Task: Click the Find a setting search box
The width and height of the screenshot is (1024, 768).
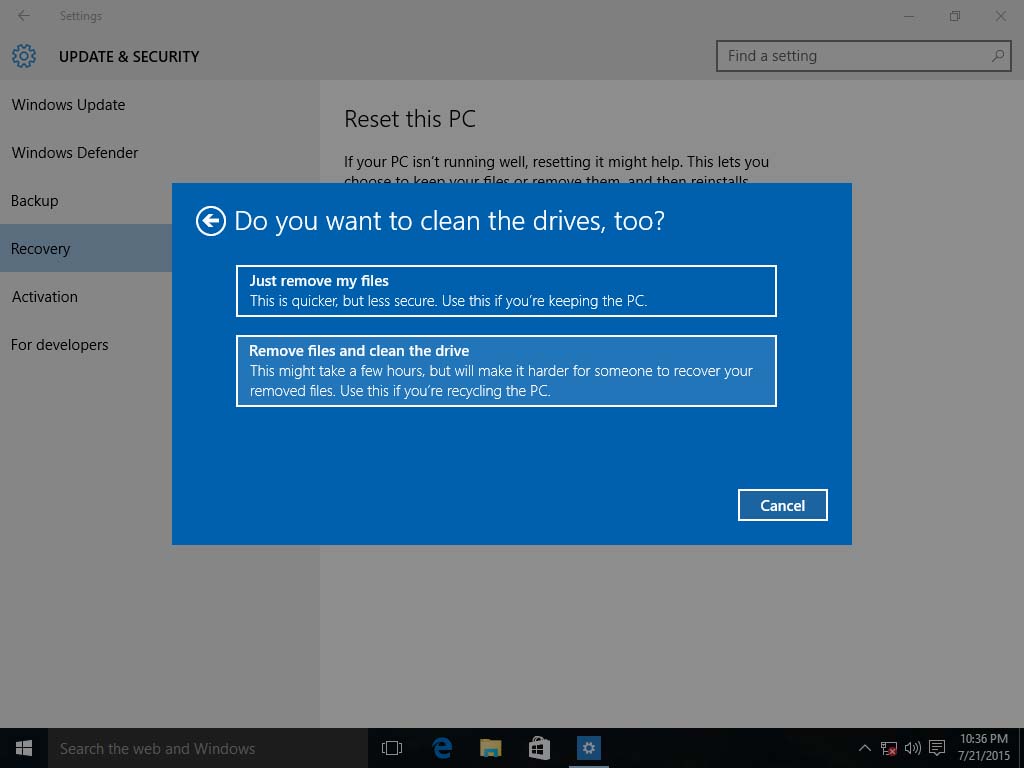Action: click(863, 56)
